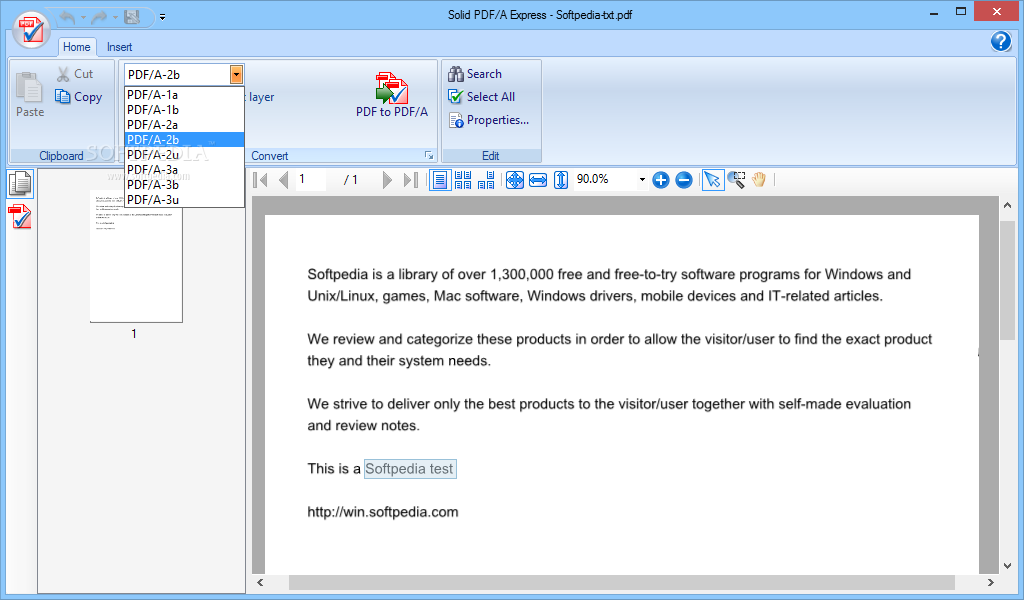Open the zoom percentage dropdown arrow
Viewport: 1024px width, 600px height.
coord(642,180)
